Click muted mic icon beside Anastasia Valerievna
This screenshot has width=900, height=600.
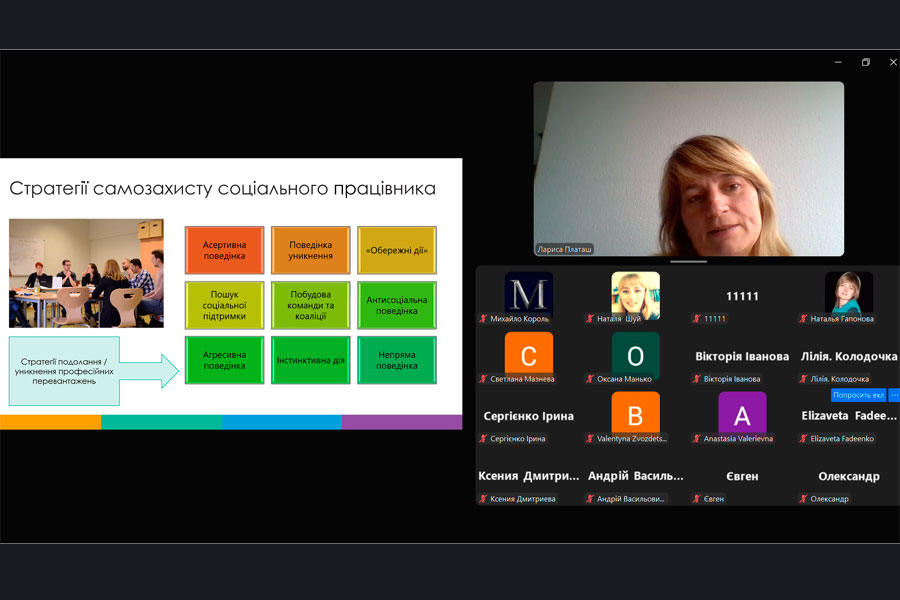tap(697, 439)
